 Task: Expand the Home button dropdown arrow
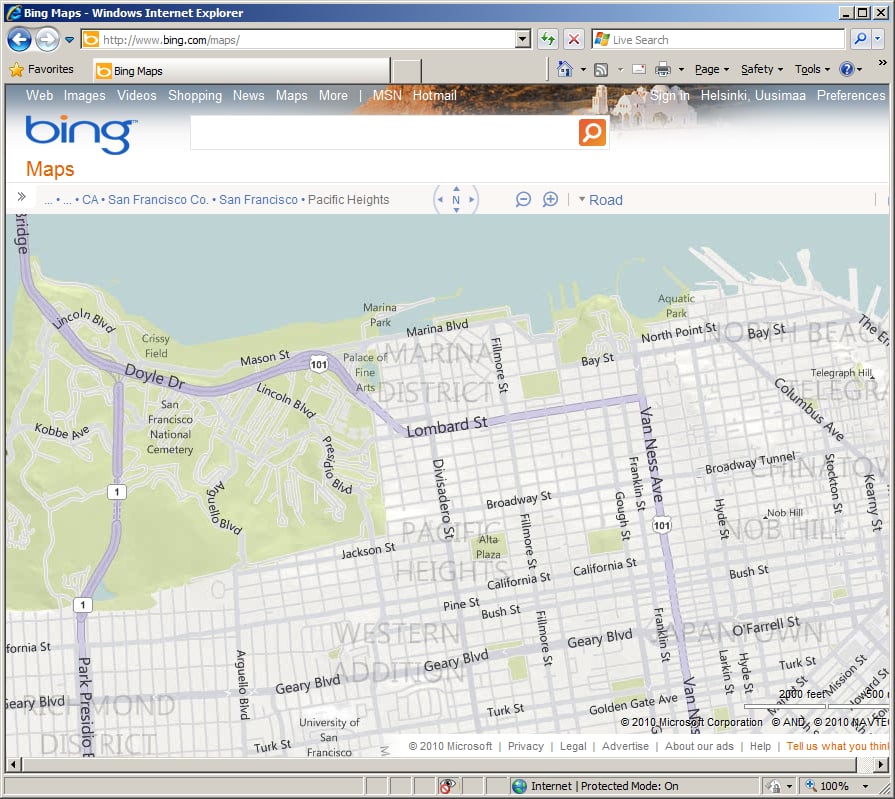tap(583, 70)
